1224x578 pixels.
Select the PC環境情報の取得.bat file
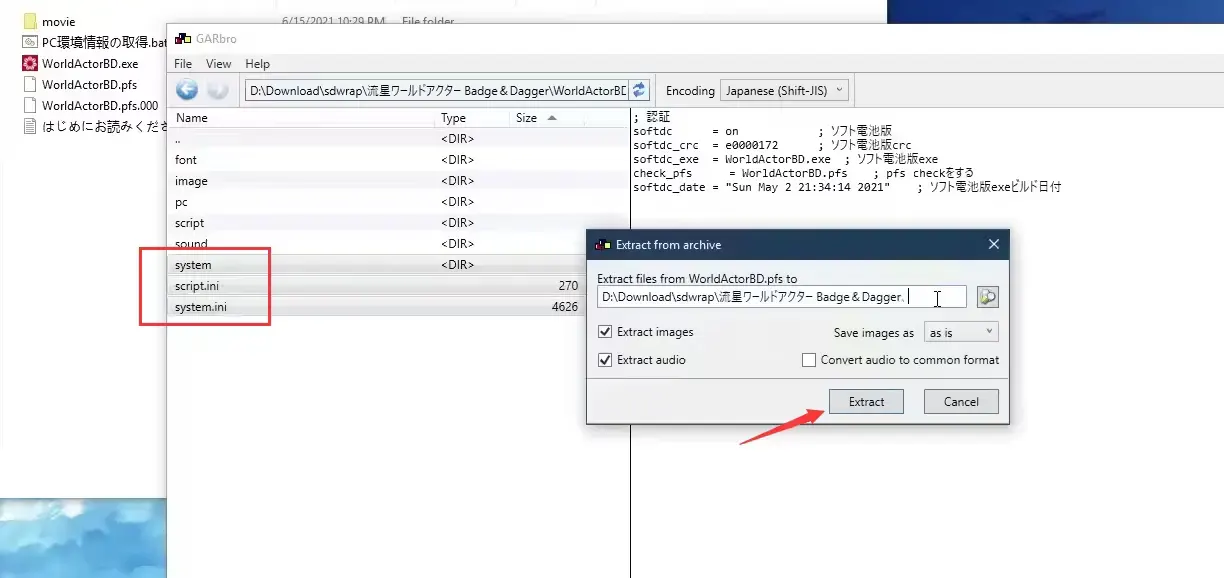click(94, 42)
